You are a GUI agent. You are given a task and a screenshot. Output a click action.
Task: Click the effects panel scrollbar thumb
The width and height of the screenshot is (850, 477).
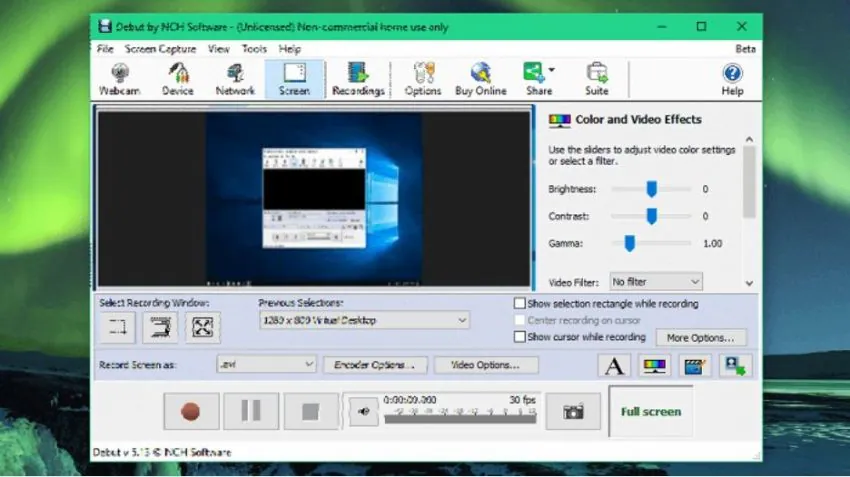[x=749, y=182]
